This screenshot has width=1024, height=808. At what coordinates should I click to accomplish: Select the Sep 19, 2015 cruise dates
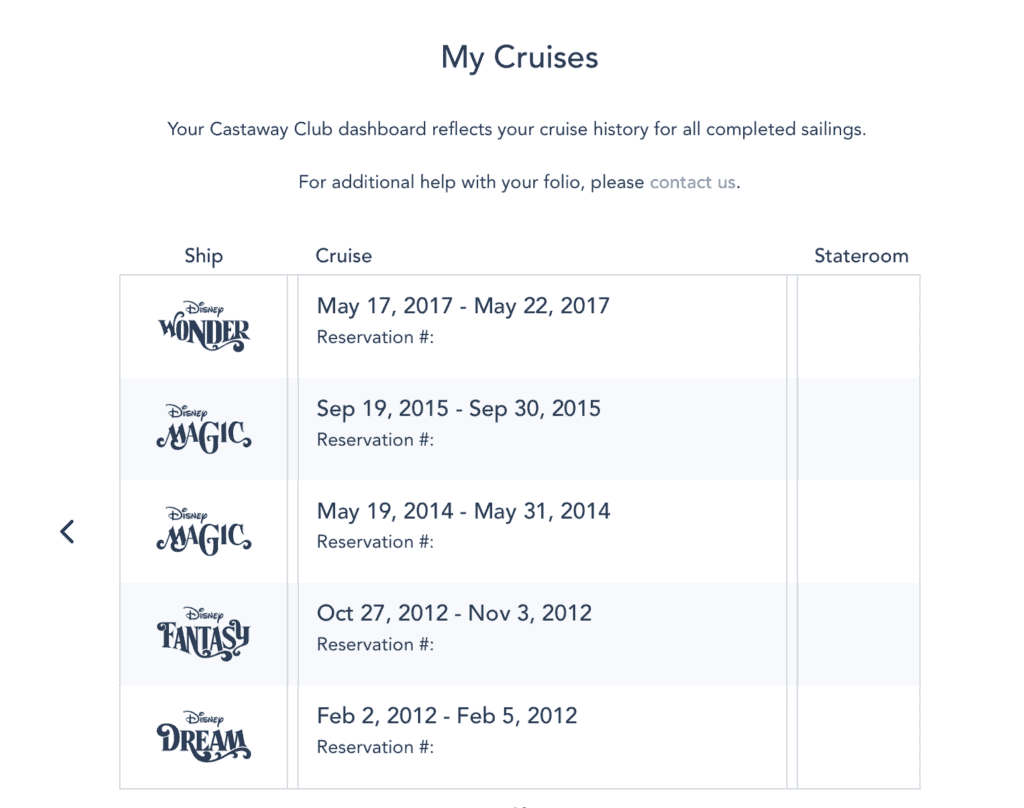458,408
